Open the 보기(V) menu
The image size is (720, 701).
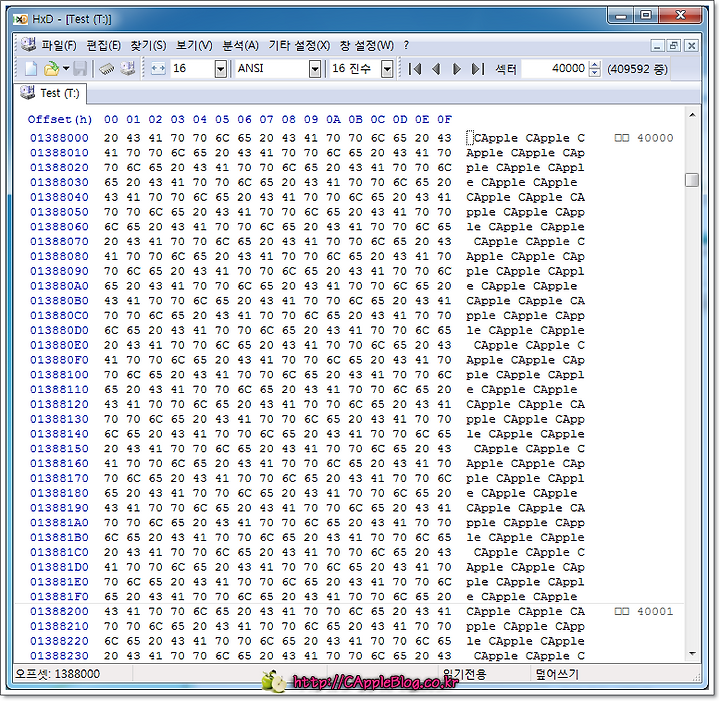194,45
